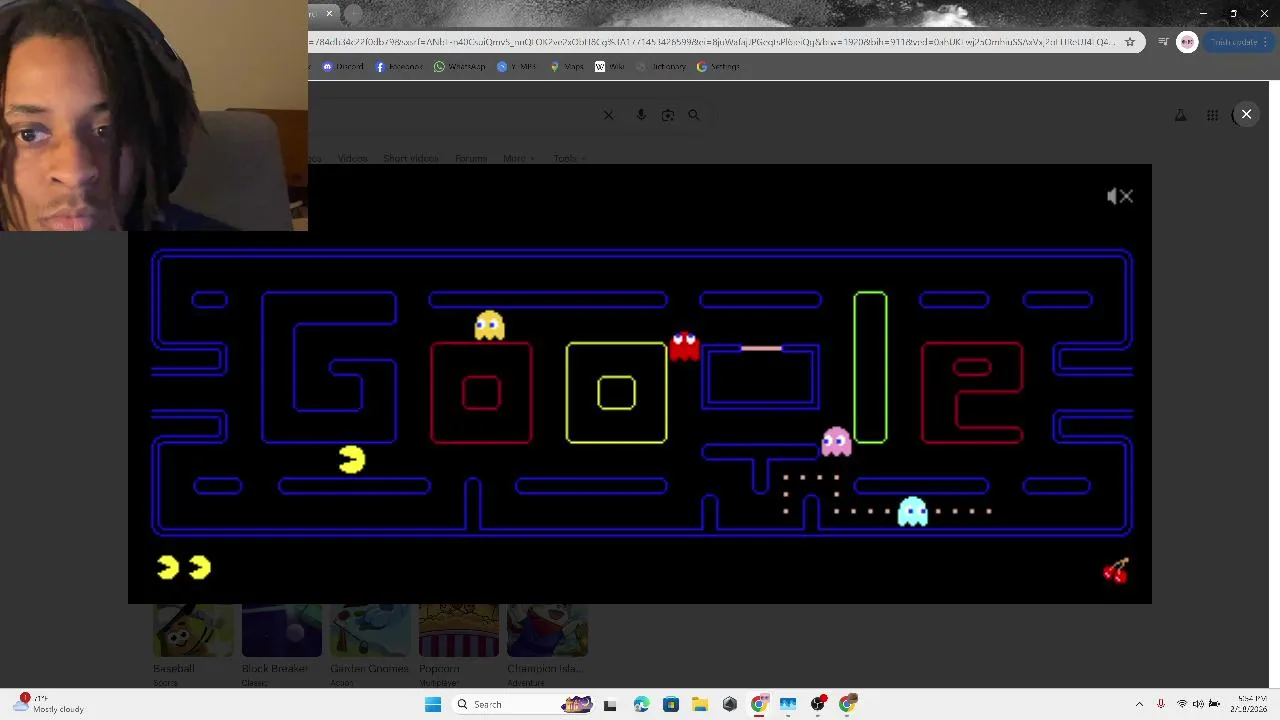Open the Garden Gnomes game thumbnail
The height and width of the screenshot is (720, 1280).
(370, 630)
